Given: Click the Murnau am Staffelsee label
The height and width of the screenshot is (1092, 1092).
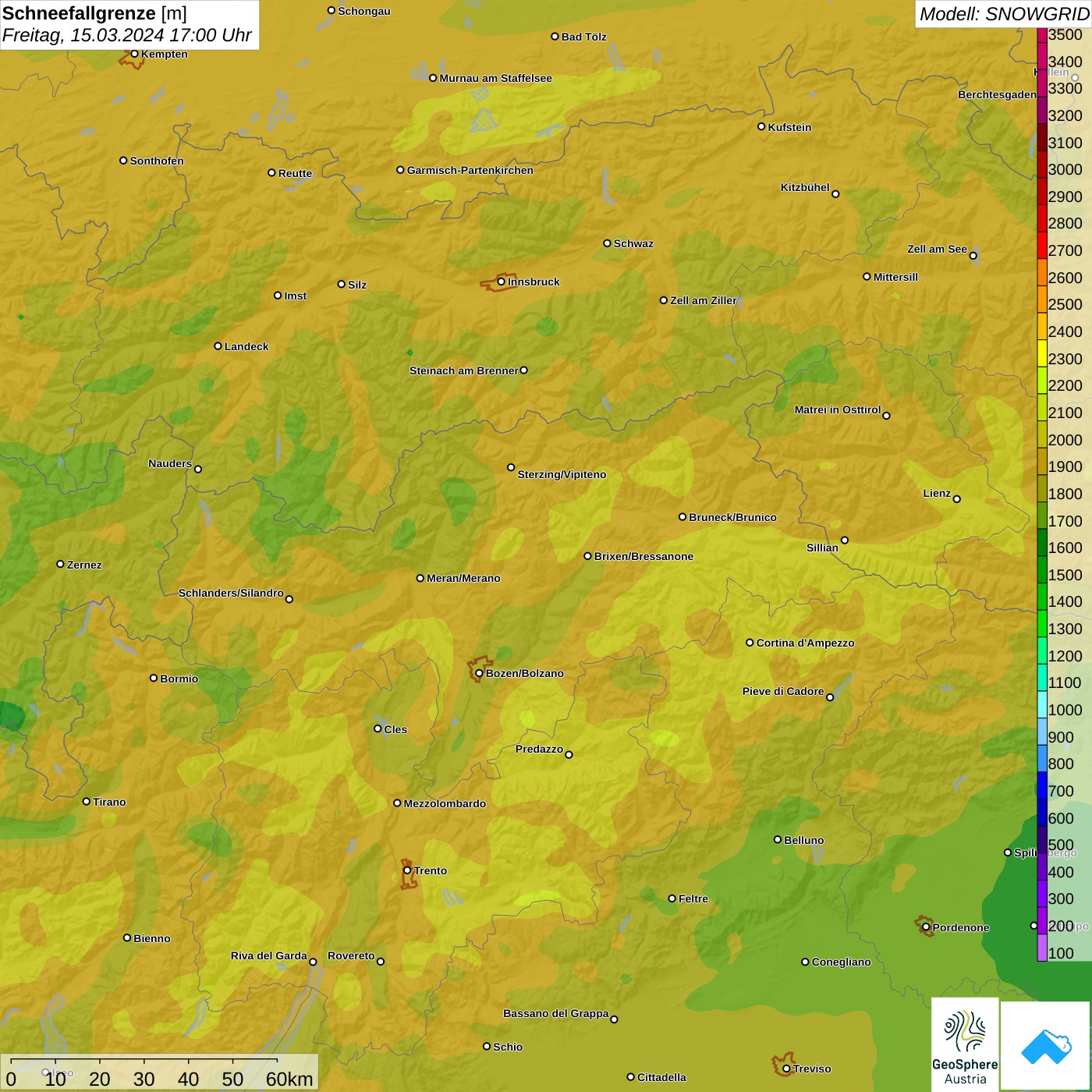Looking at the screenshot, I should (495, 78).
